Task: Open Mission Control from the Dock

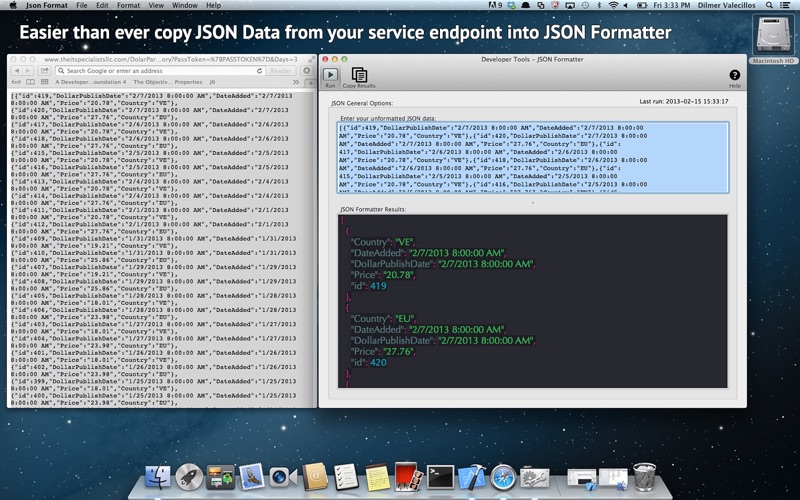Action: click(220, 477)
